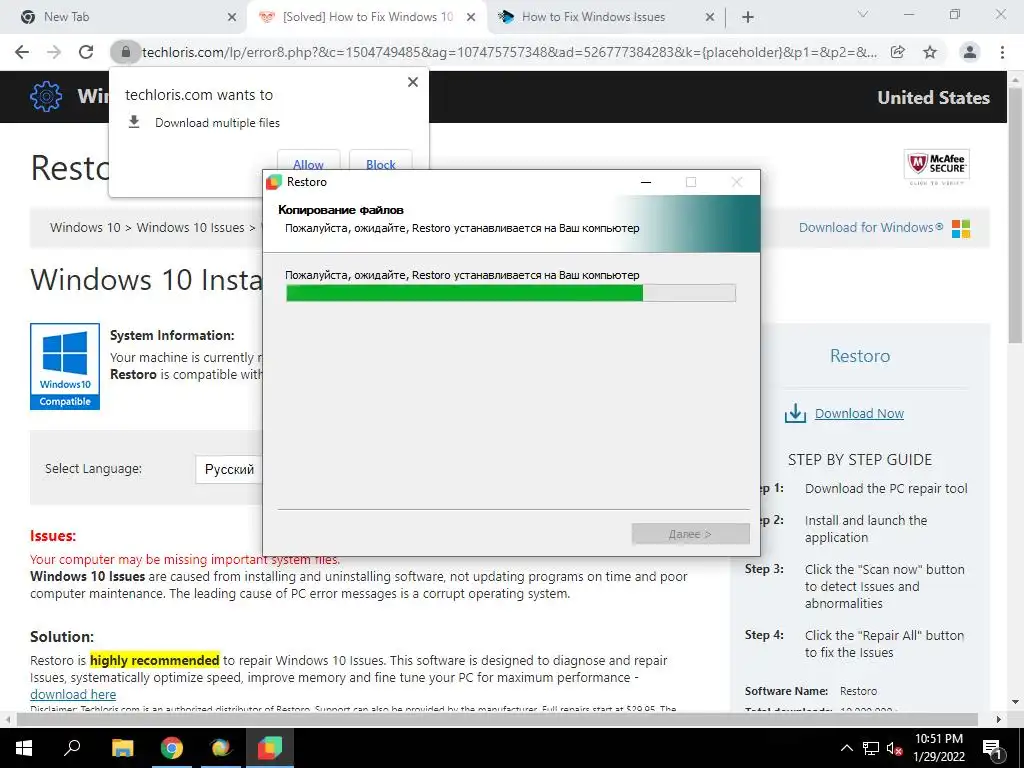Screen dimensions: 1024x768
Task: Click the Restoro sidebar heading
Action: point(859,356)
